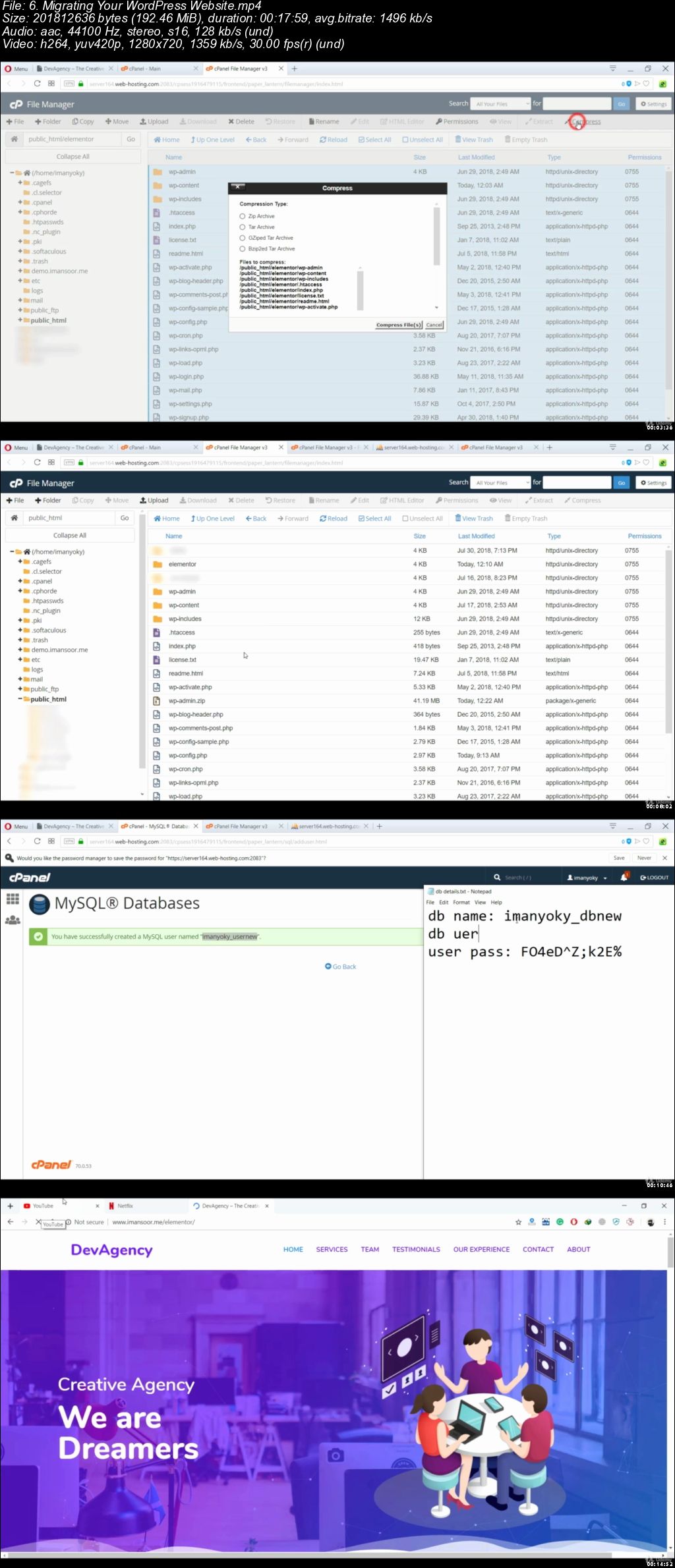Switch to the server164.web-hosting.com tab in six-tab window
Viewport: 675px width, 1568px height.
tap(414, 447)
